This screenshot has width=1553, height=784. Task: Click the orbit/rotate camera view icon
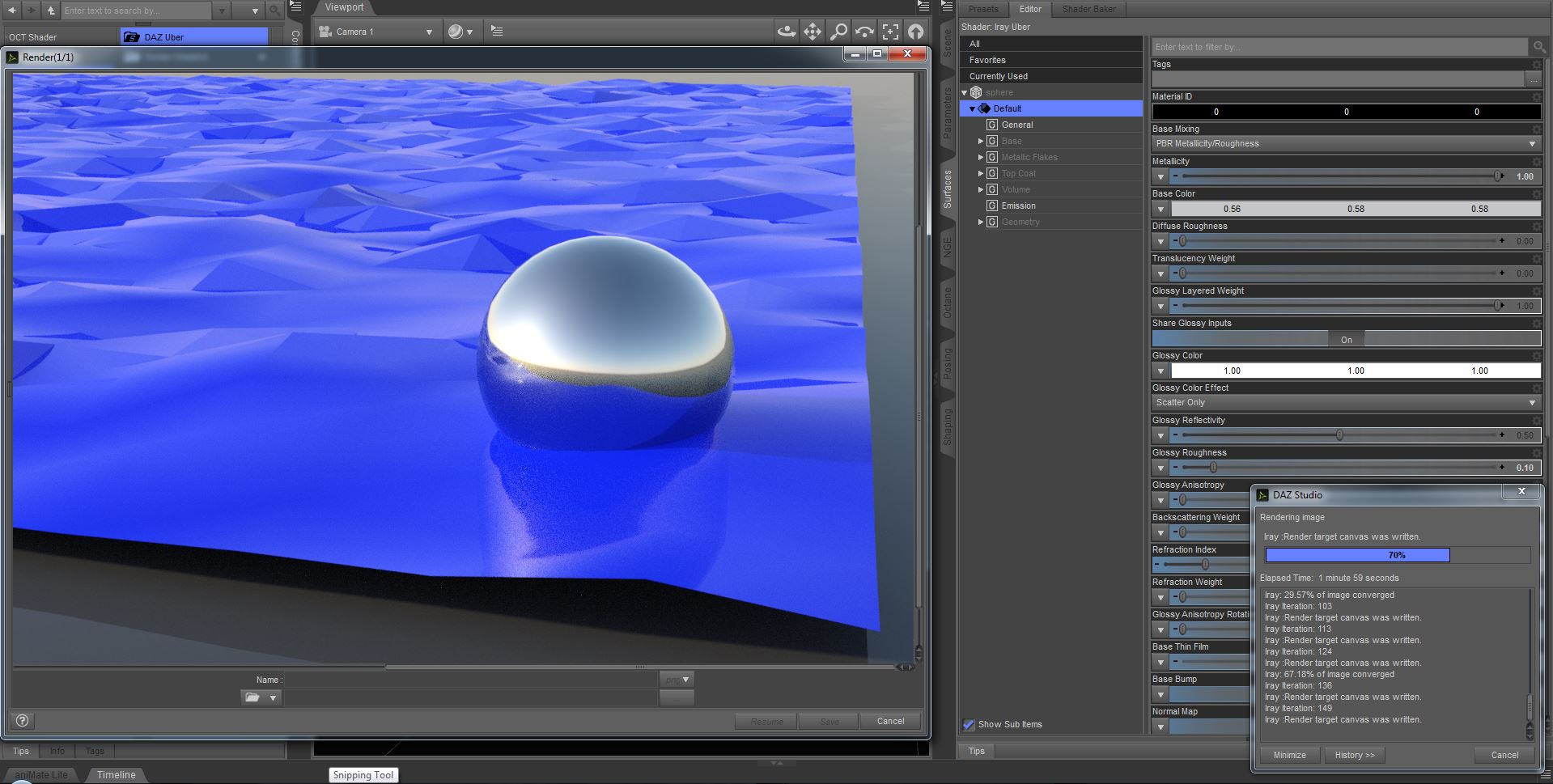tap(786, 32)
